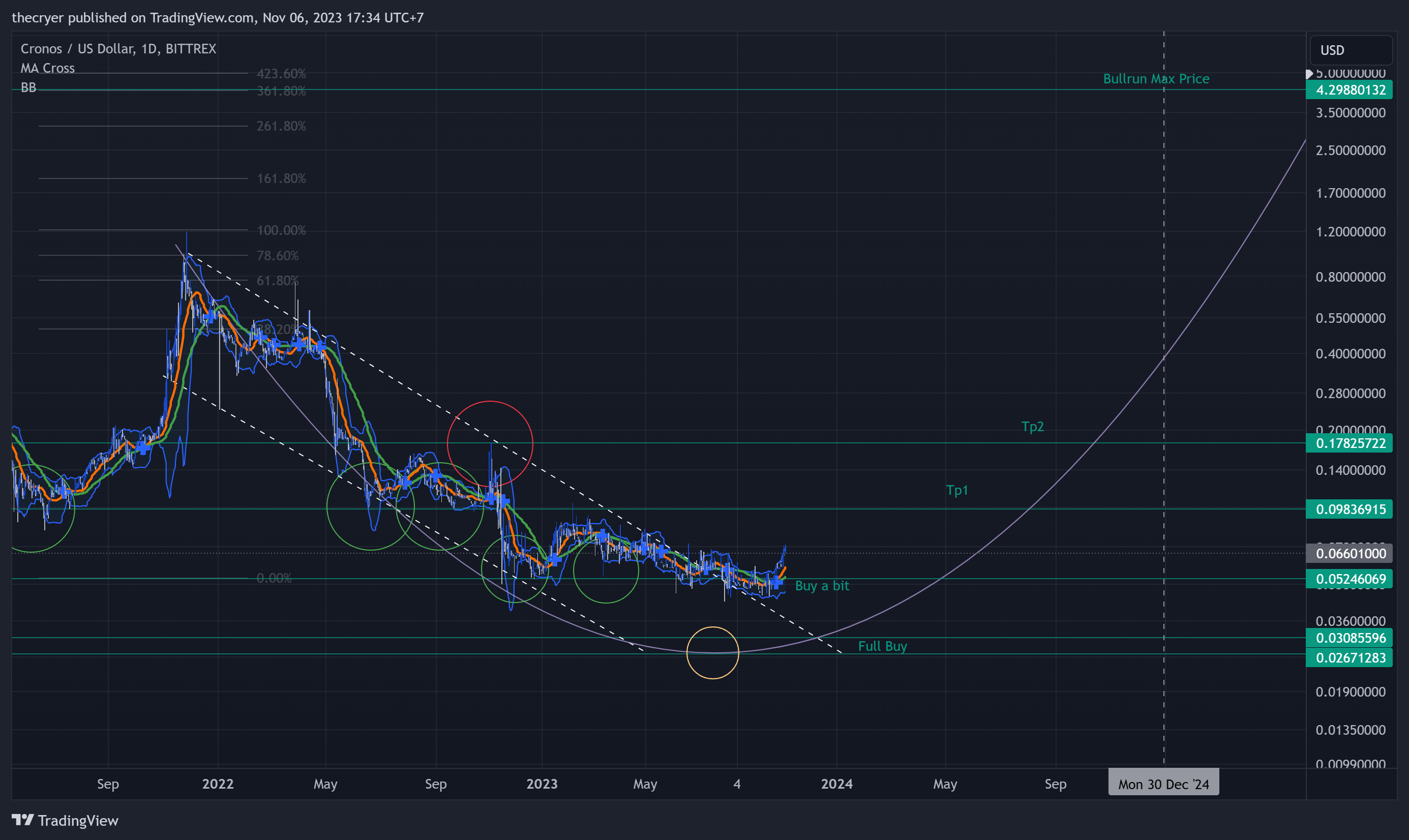Image resolution: width=1409 pixels, height=840 pixels.
Task: Click the 0.02671283 price tag
Action: pyautogui.click(x=1349, y=658)
